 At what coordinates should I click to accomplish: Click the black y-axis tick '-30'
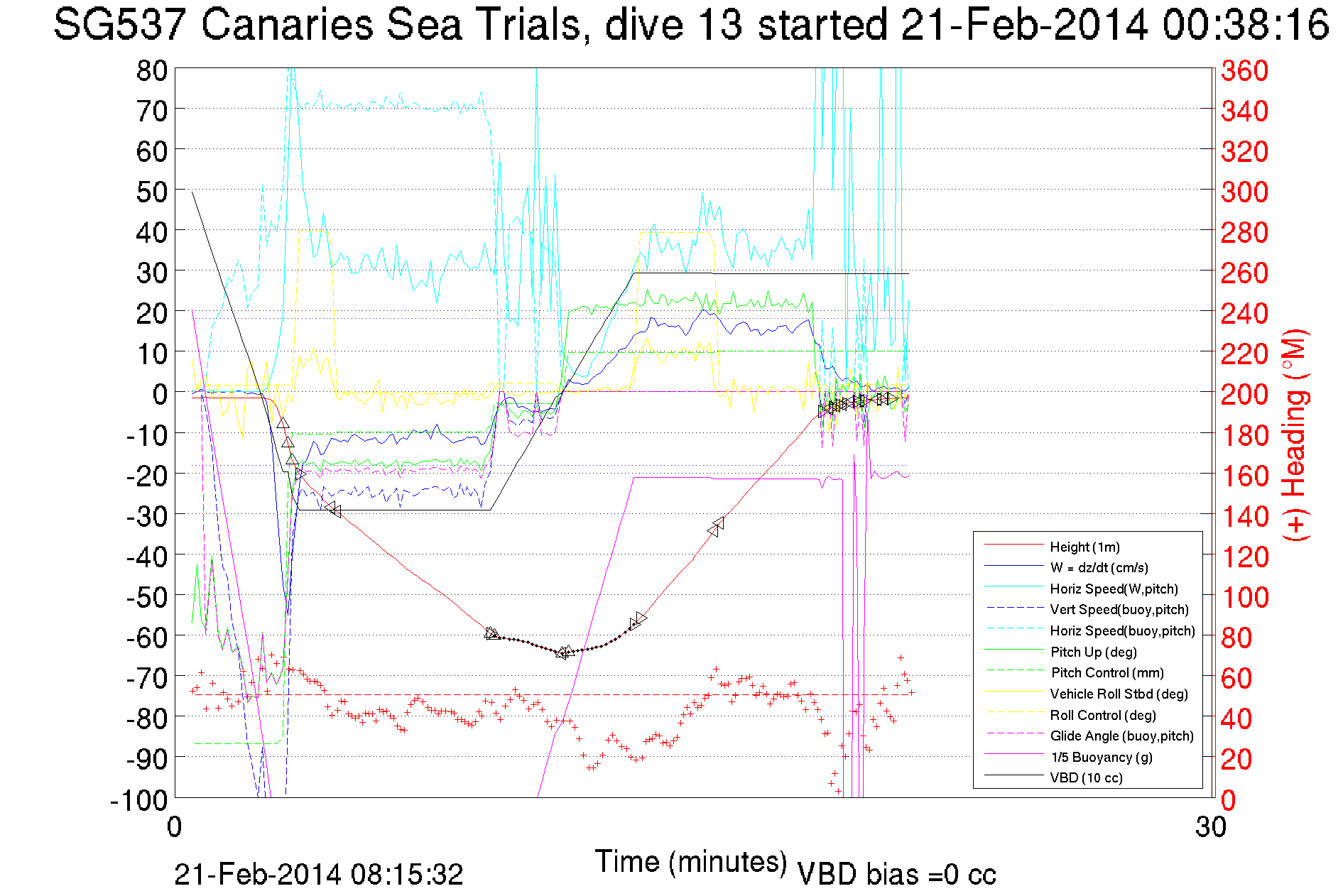147,515
